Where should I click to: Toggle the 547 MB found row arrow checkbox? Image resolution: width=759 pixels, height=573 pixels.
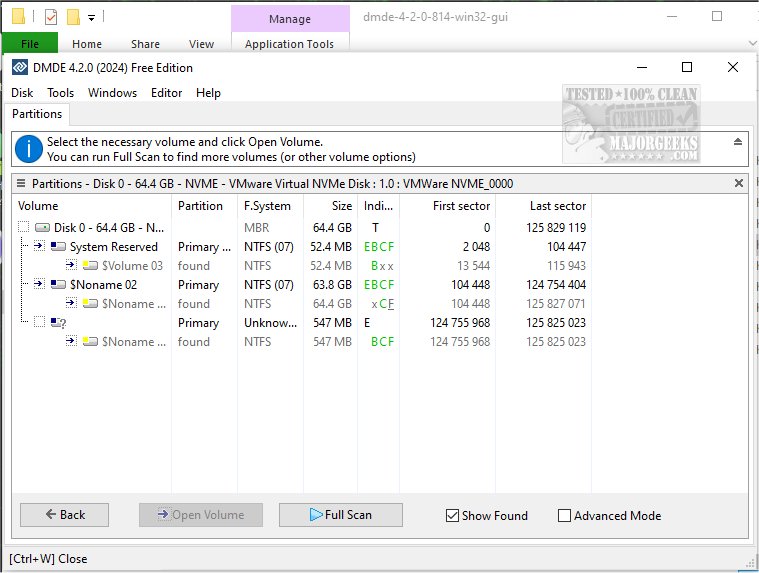71,341
